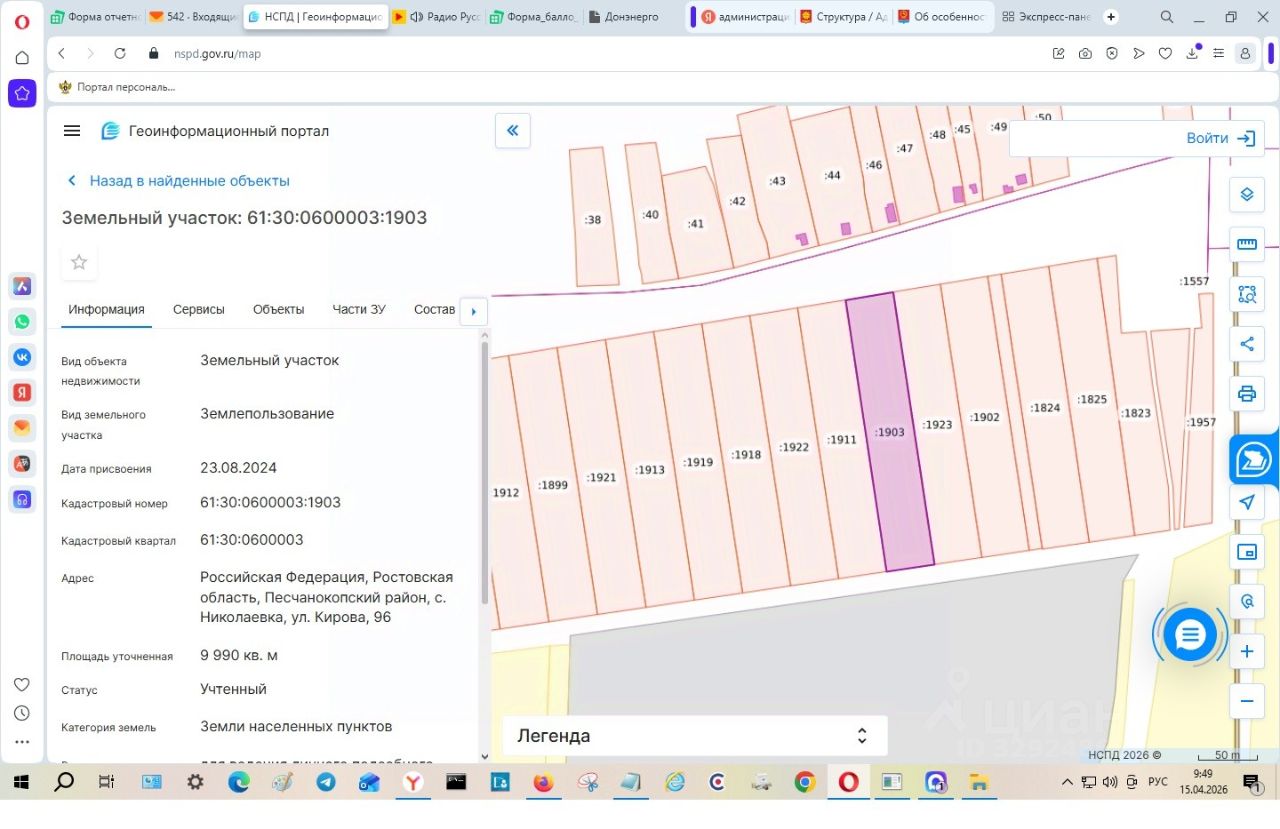Select parcel :1911 on the map
The width and height of the screenshot is (1280, 829).
(x=842, y=439)
